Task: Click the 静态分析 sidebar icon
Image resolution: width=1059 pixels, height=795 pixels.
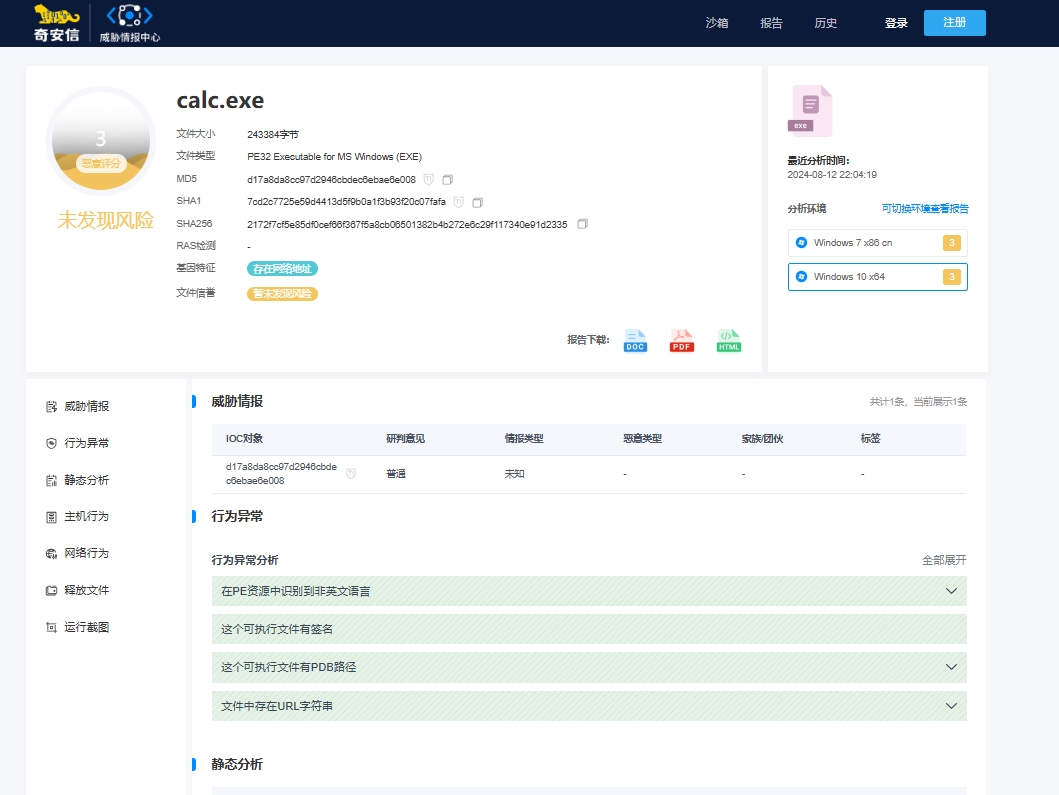Action: (x=51, y=480)
